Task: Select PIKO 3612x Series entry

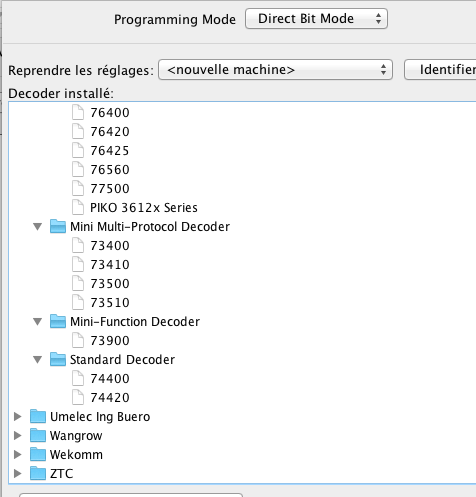Action: click(144, 208)
